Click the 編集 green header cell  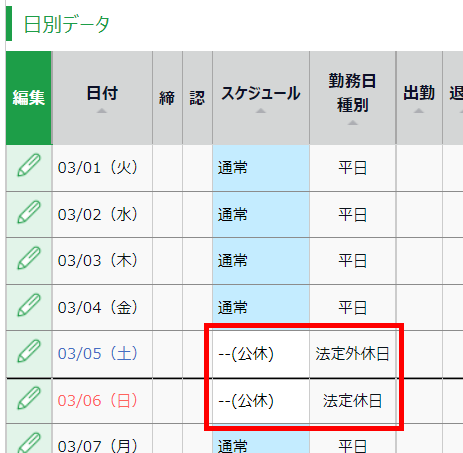(x=29, y=98)
